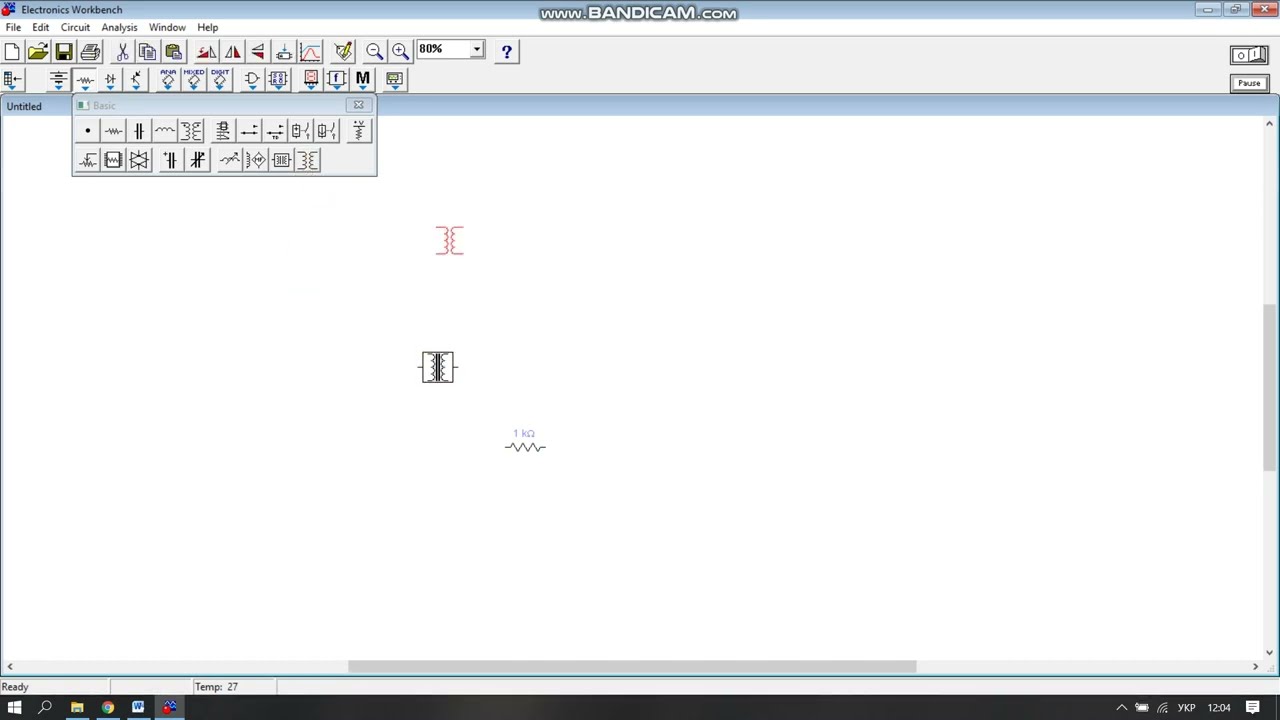
Task: Pick the Variable capacitor component
Action: pyautogui.click(x=197, y=160)
